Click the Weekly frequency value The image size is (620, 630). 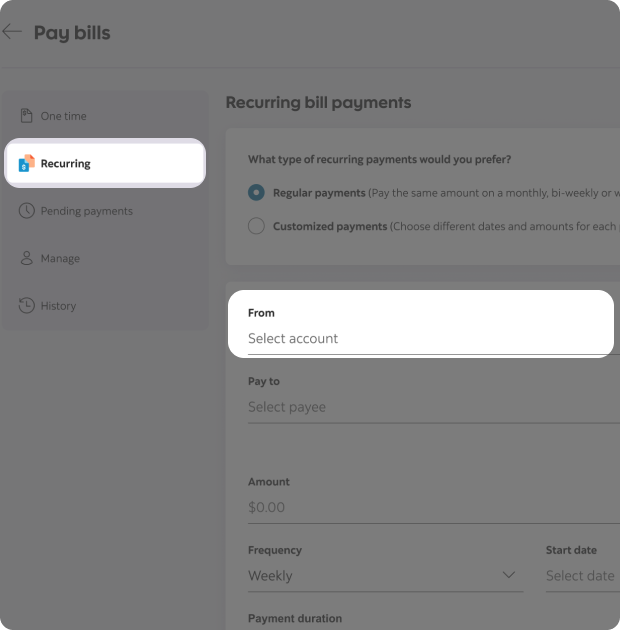[271, 576]
